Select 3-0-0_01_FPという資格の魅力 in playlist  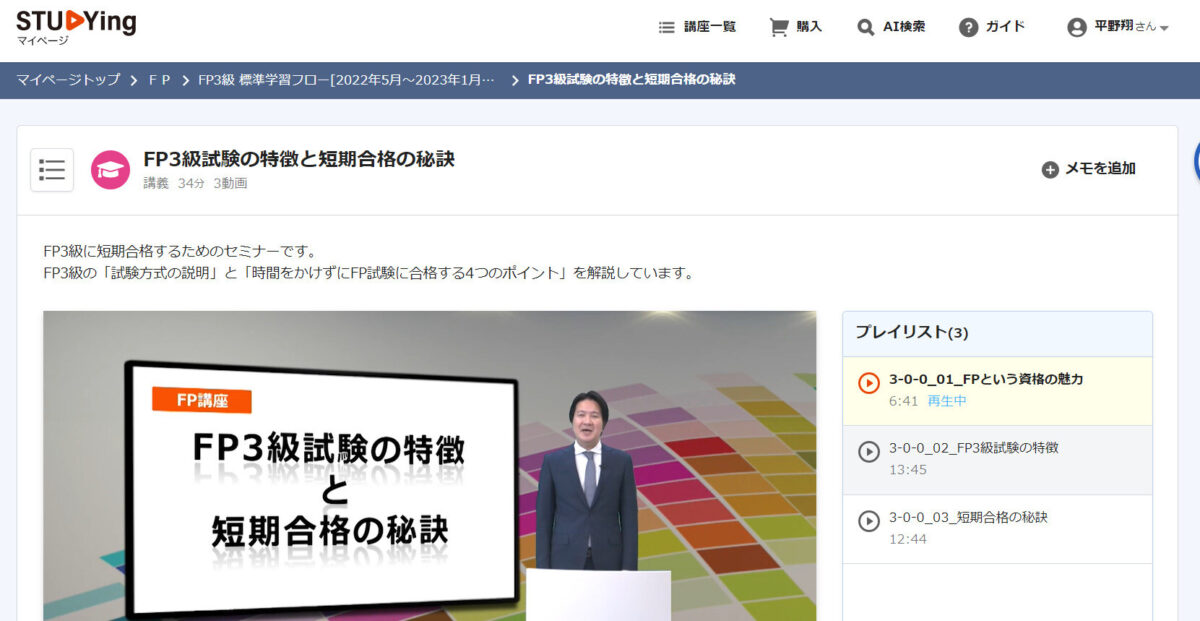(x=986, y=379)
